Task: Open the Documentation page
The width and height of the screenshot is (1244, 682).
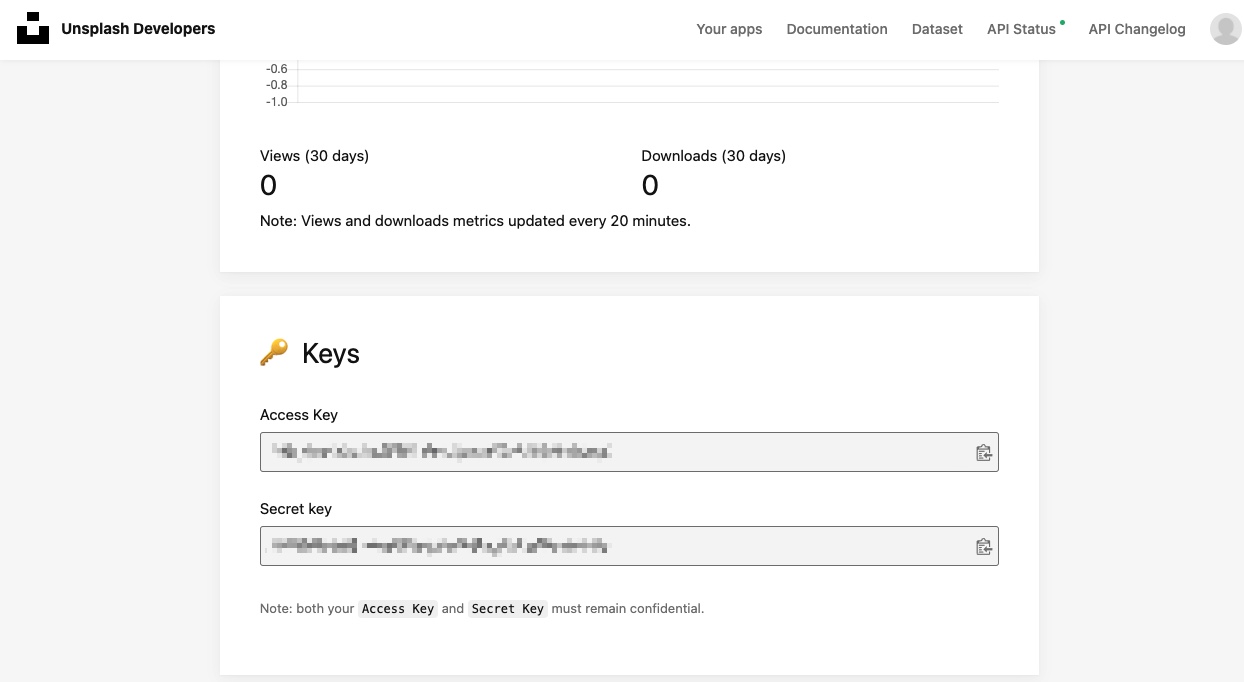Action: click(x=836, y=29)
